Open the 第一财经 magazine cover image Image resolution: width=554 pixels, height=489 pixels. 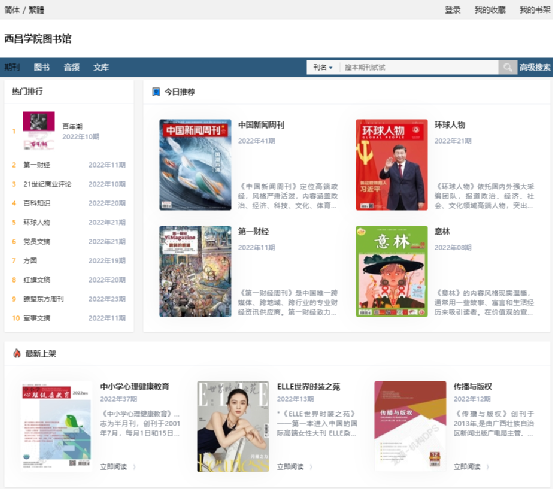(x=195, y=271)
